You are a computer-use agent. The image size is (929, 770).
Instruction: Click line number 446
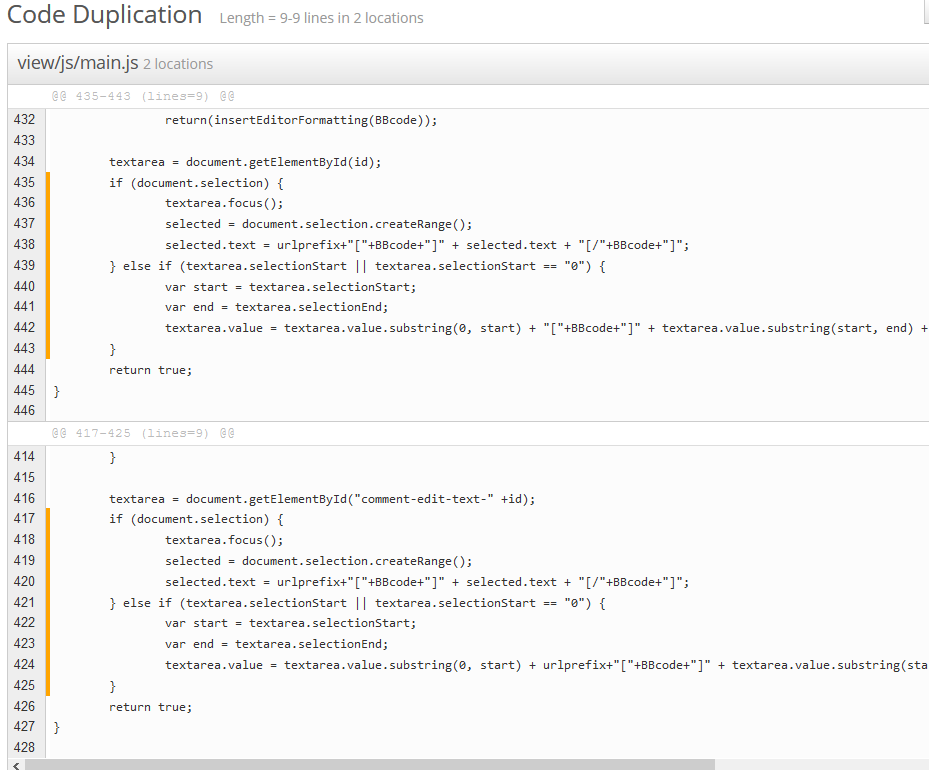pos(25,411)
